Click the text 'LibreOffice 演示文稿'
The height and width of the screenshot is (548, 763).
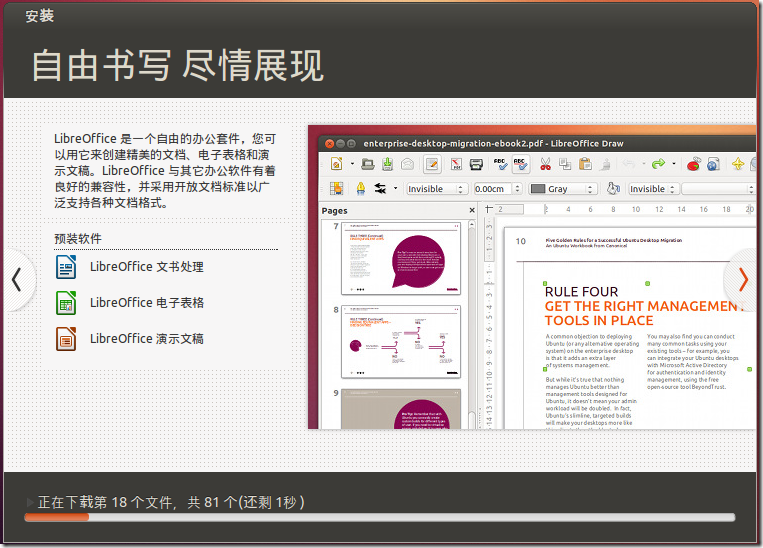click(146, 339)
